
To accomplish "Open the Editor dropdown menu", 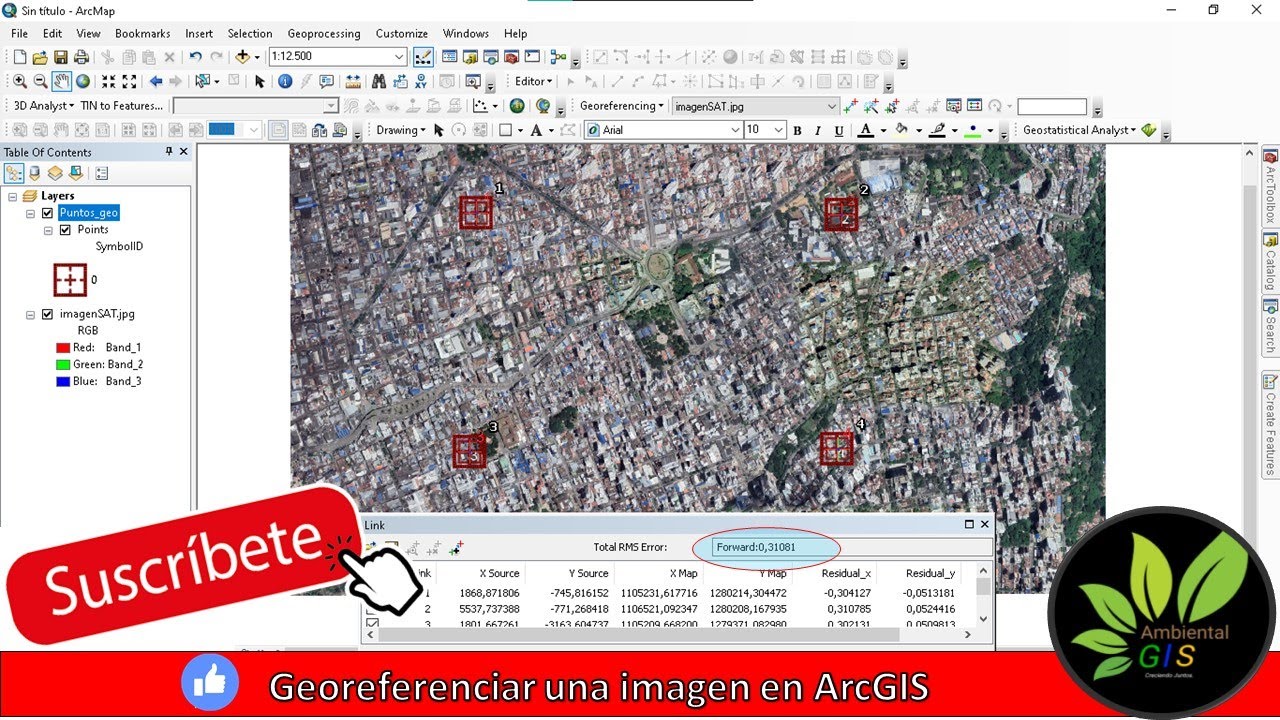I will (534, 81).
